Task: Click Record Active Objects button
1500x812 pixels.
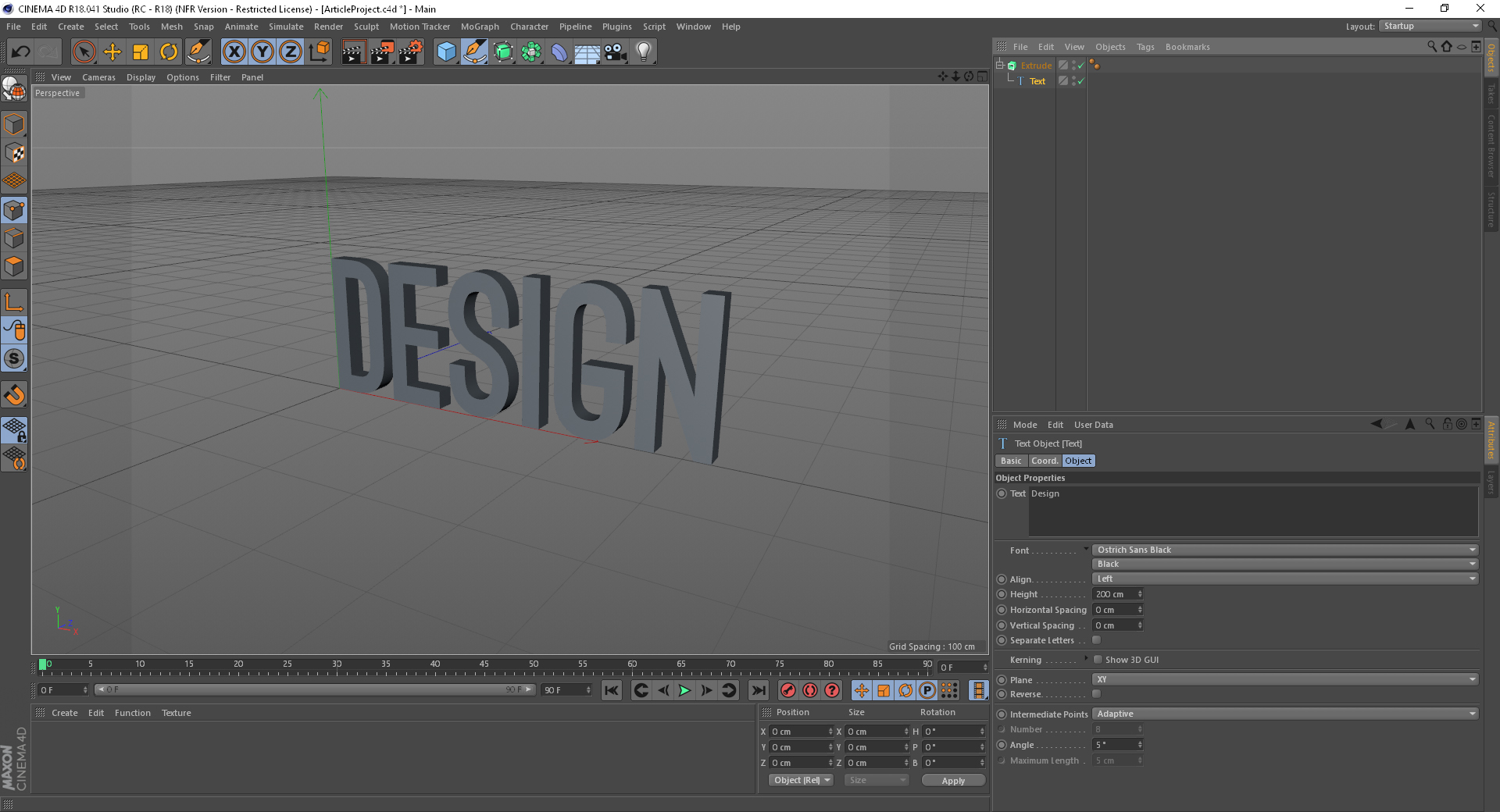Action: [787, 690]
